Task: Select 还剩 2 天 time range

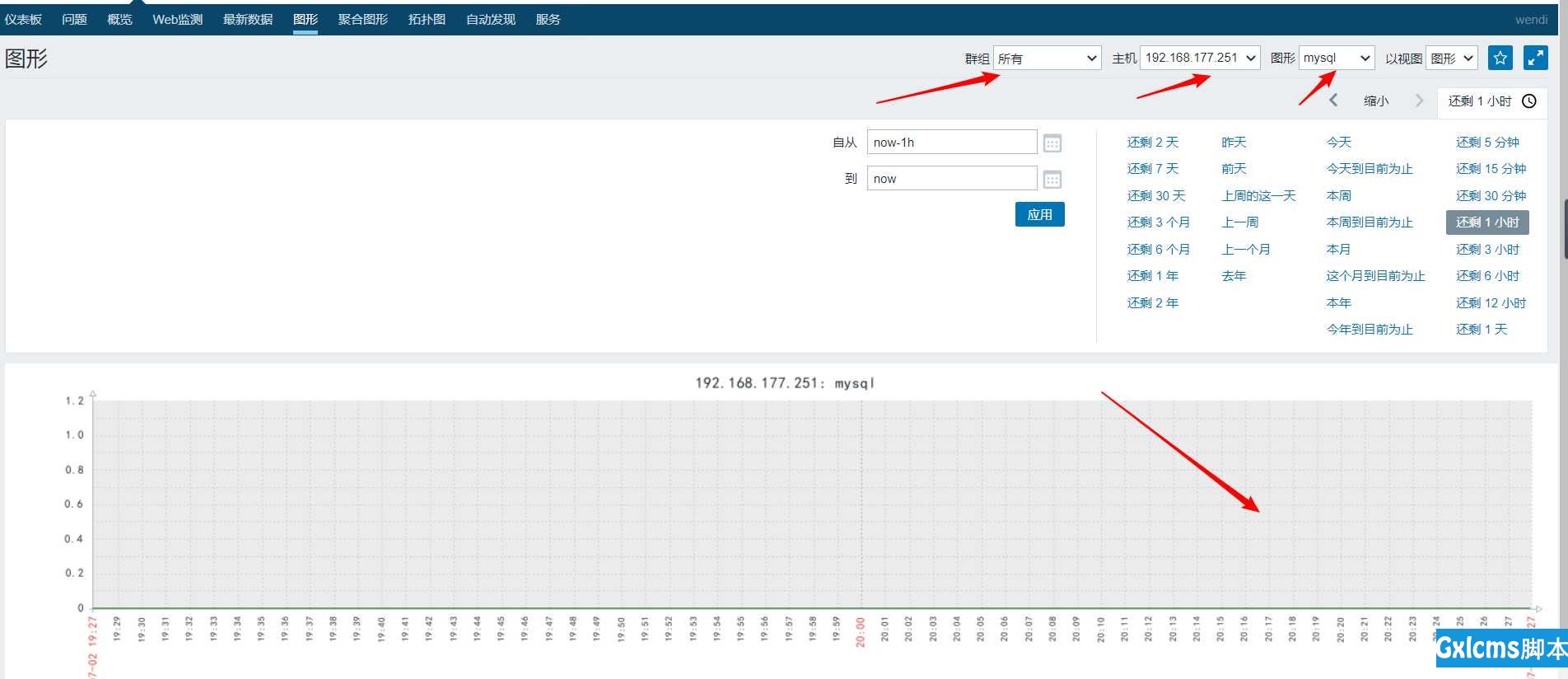Action: point(1153,142)
